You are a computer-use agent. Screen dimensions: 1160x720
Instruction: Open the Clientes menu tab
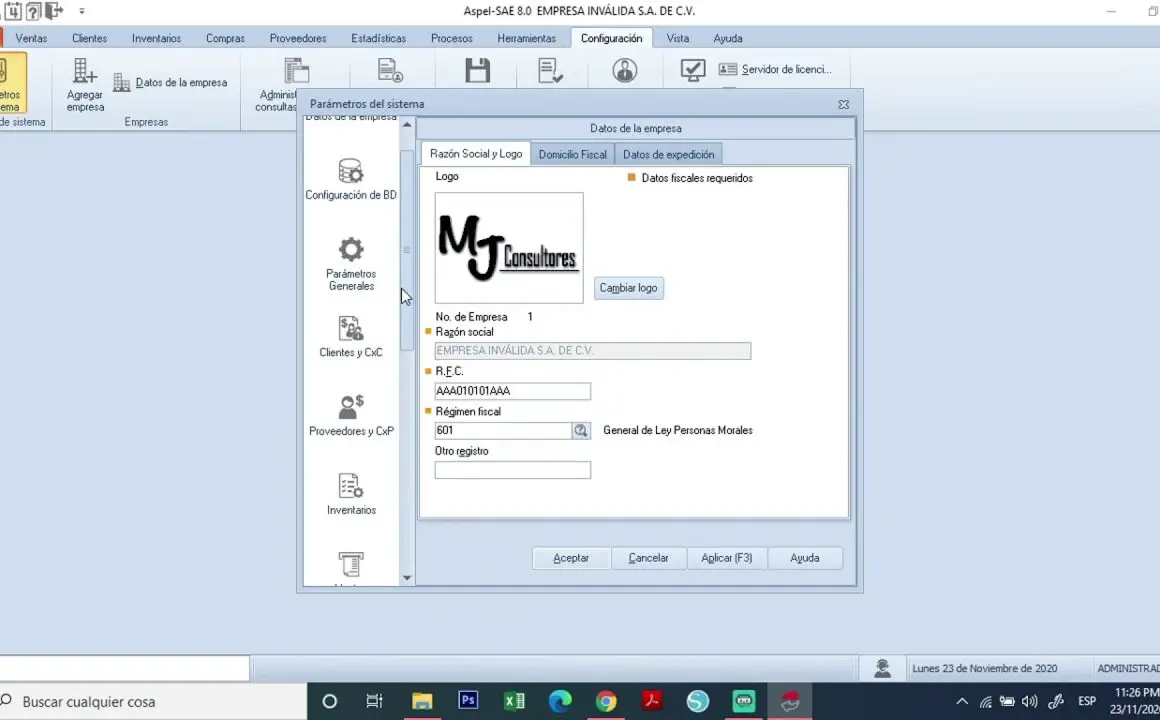(90, 38)
